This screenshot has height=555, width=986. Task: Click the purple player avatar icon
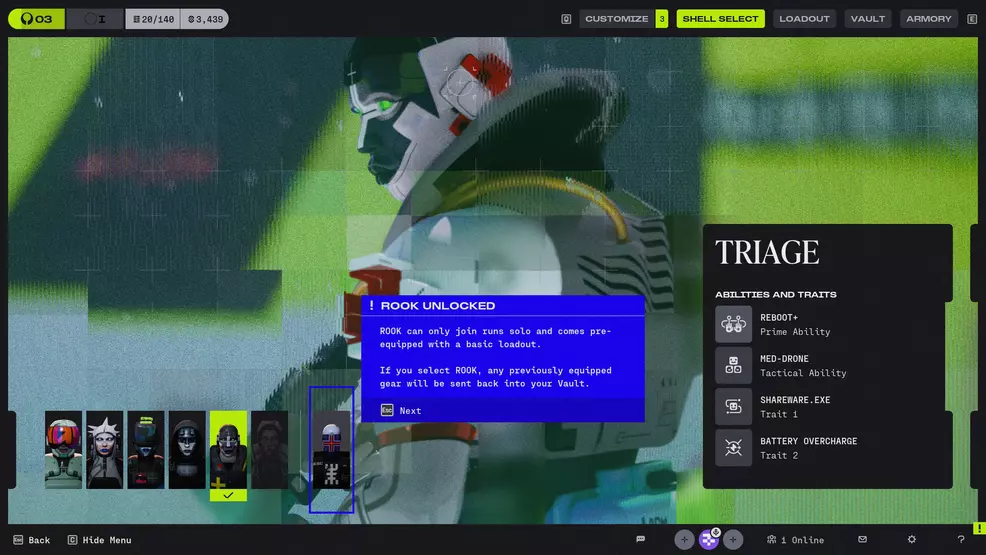[x=709, y=539]
